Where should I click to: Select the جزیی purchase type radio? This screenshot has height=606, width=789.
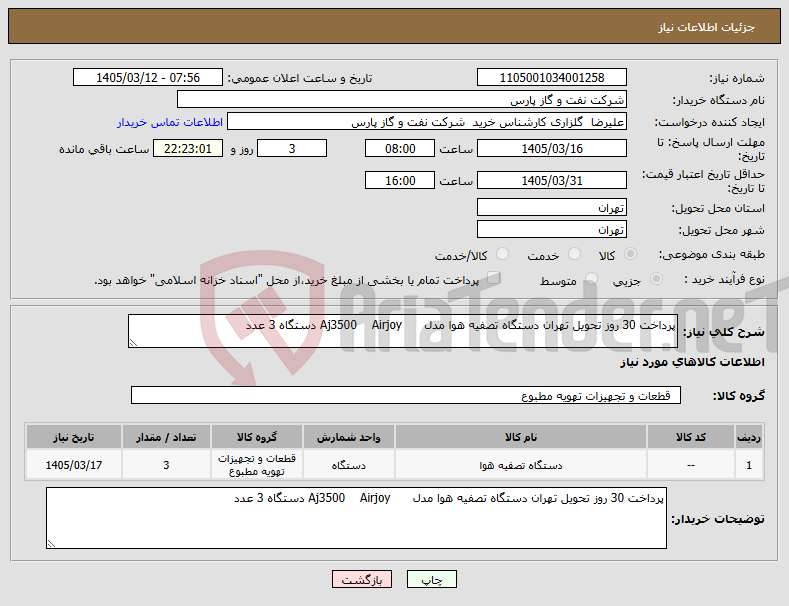click(656, 279)
